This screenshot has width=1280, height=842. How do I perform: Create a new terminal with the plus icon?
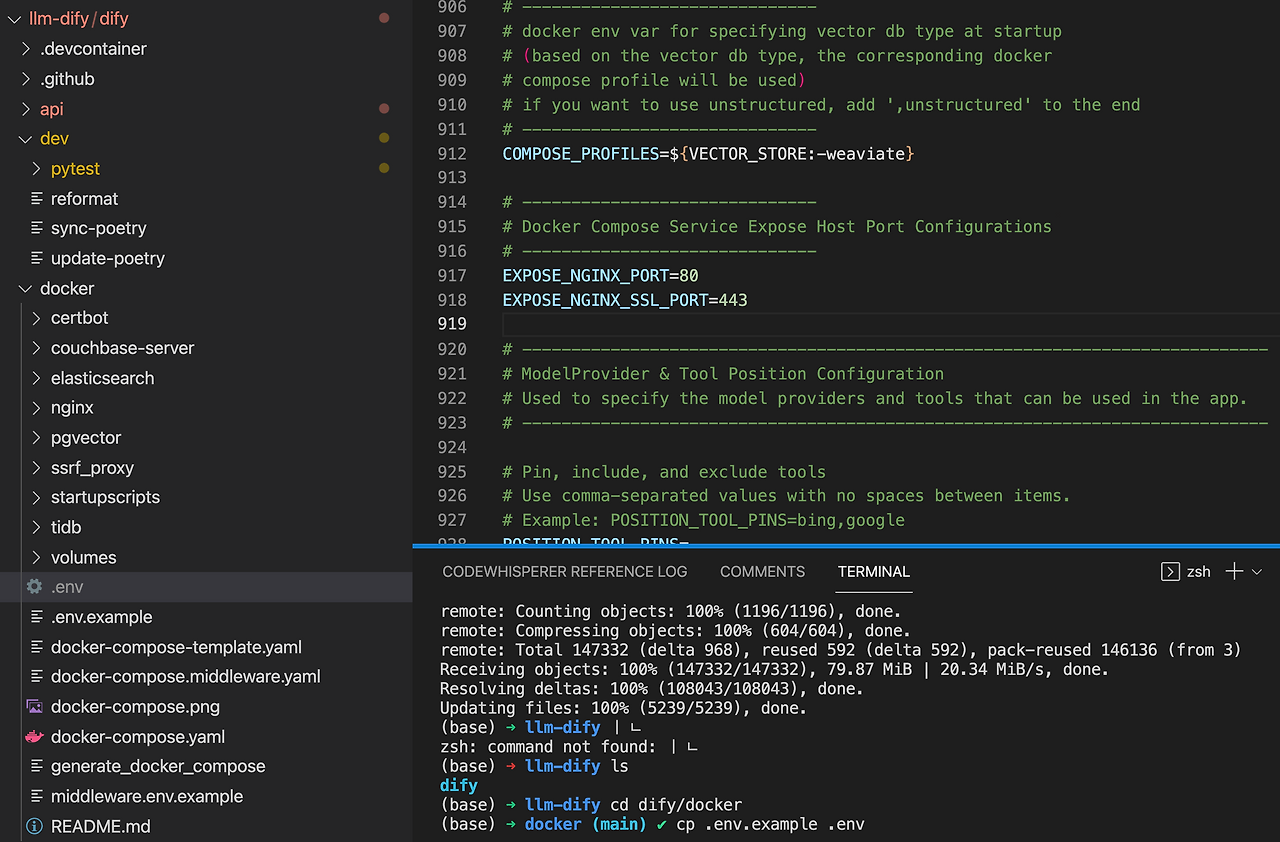(1234, 571)
